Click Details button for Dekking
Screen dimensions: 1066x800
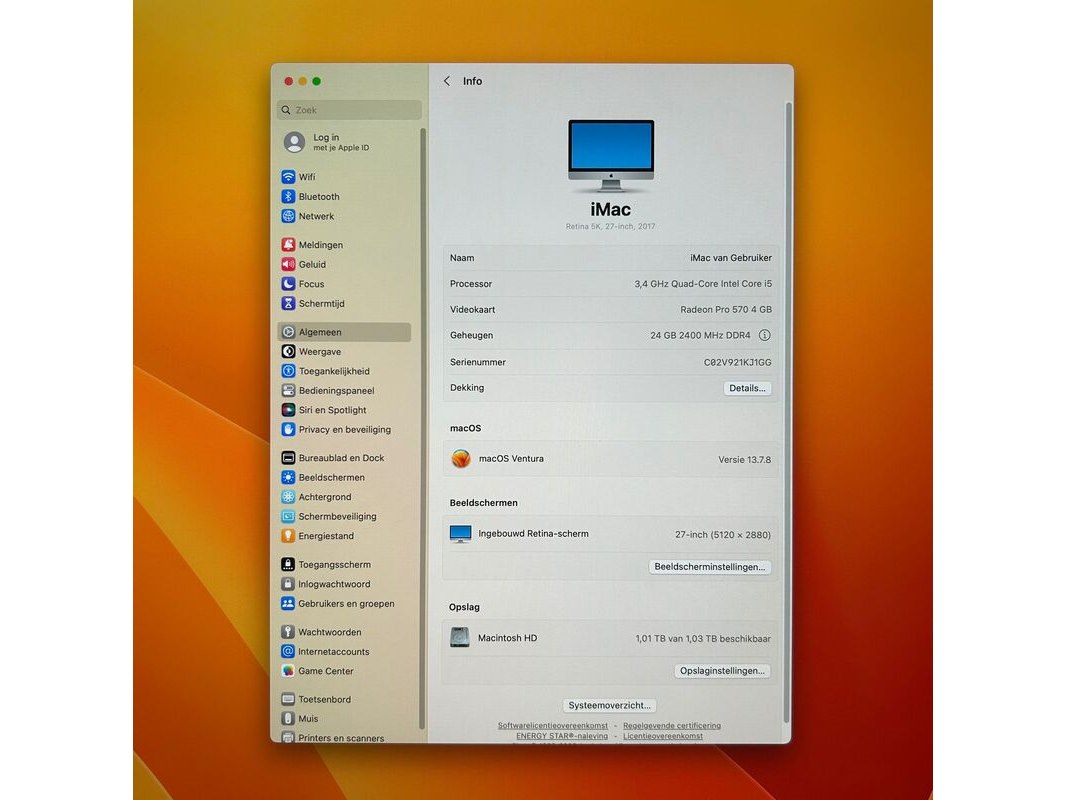pos(747,388)
